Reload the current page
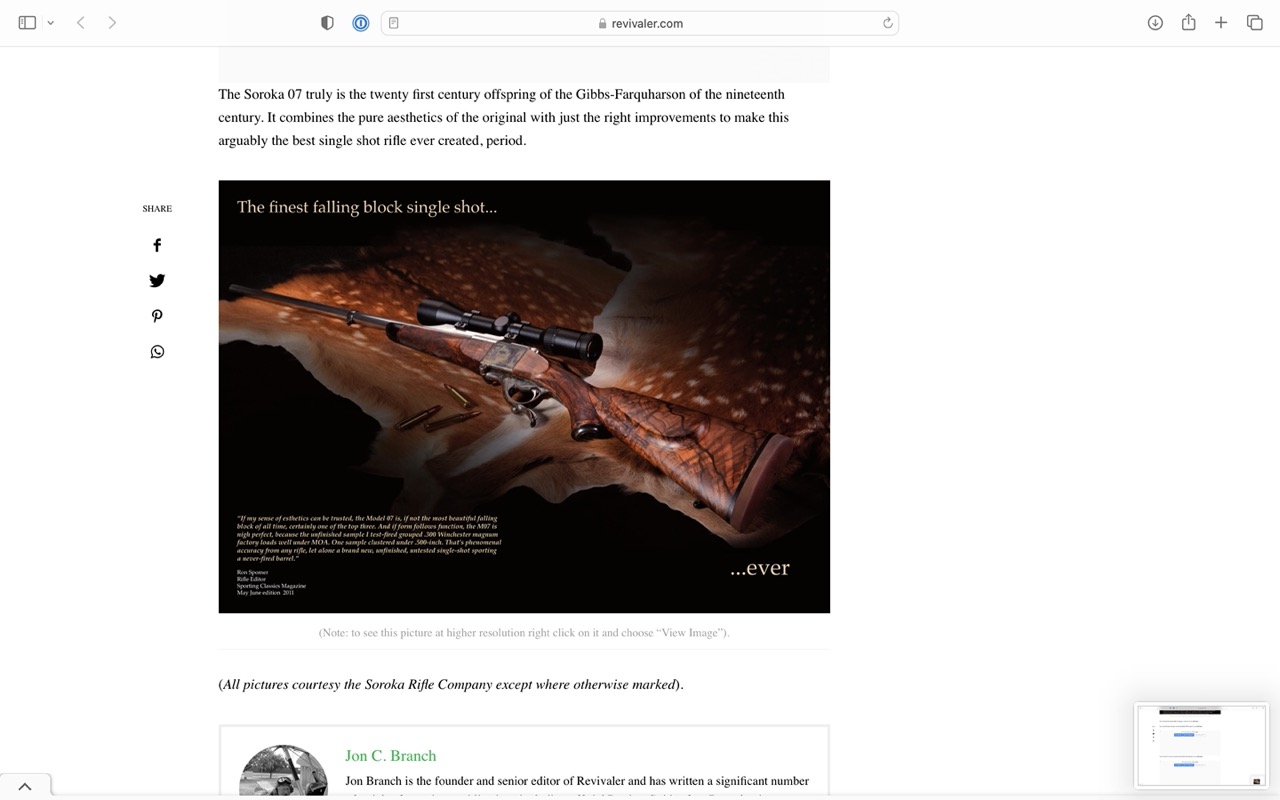The height and width of the screenshot is (800, 1280). [x=887, y=23]
